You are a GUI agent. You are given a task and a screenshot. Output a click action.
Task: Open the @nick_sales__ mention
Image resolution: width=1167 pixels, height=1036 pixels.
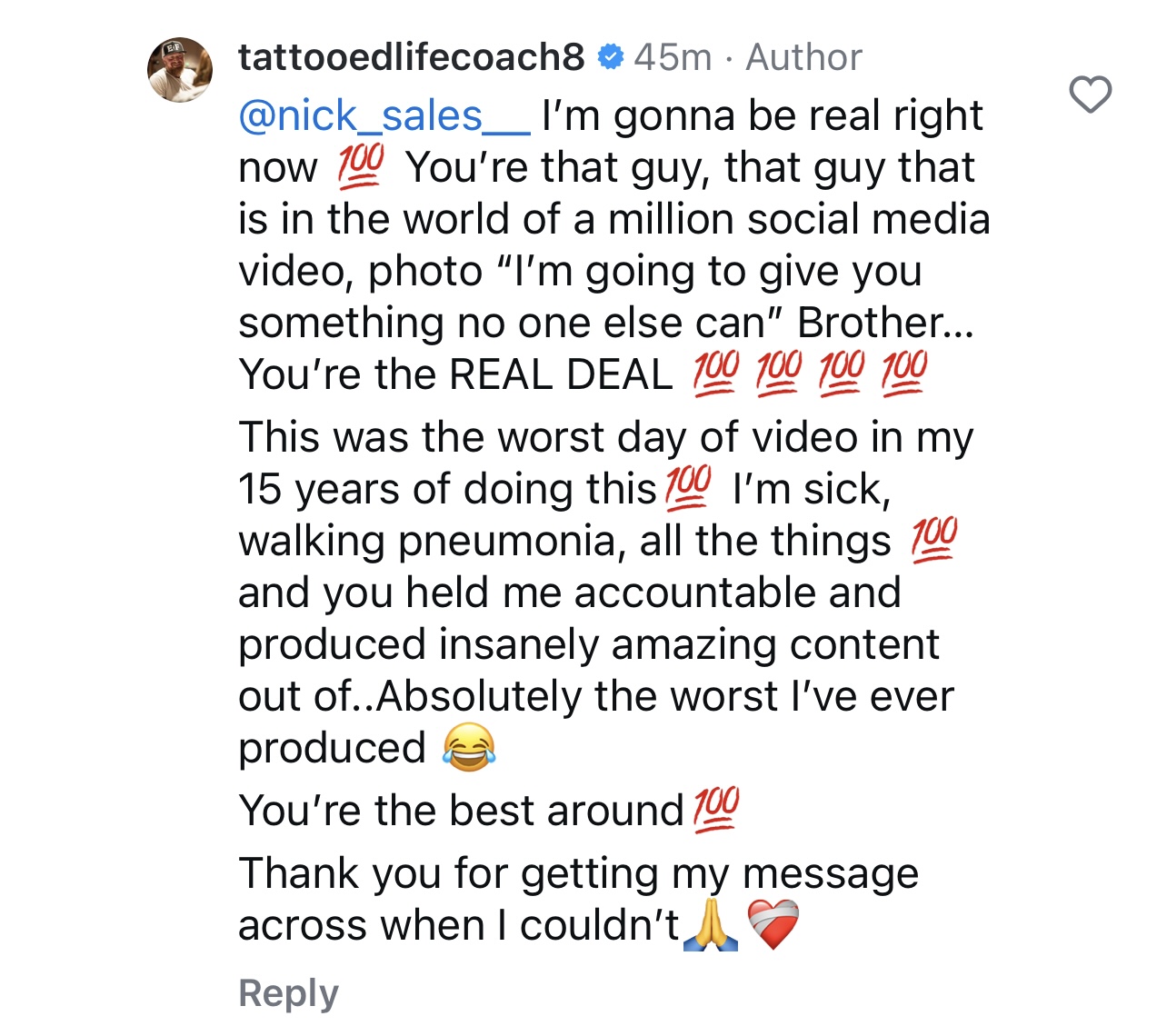coord(384,116)
